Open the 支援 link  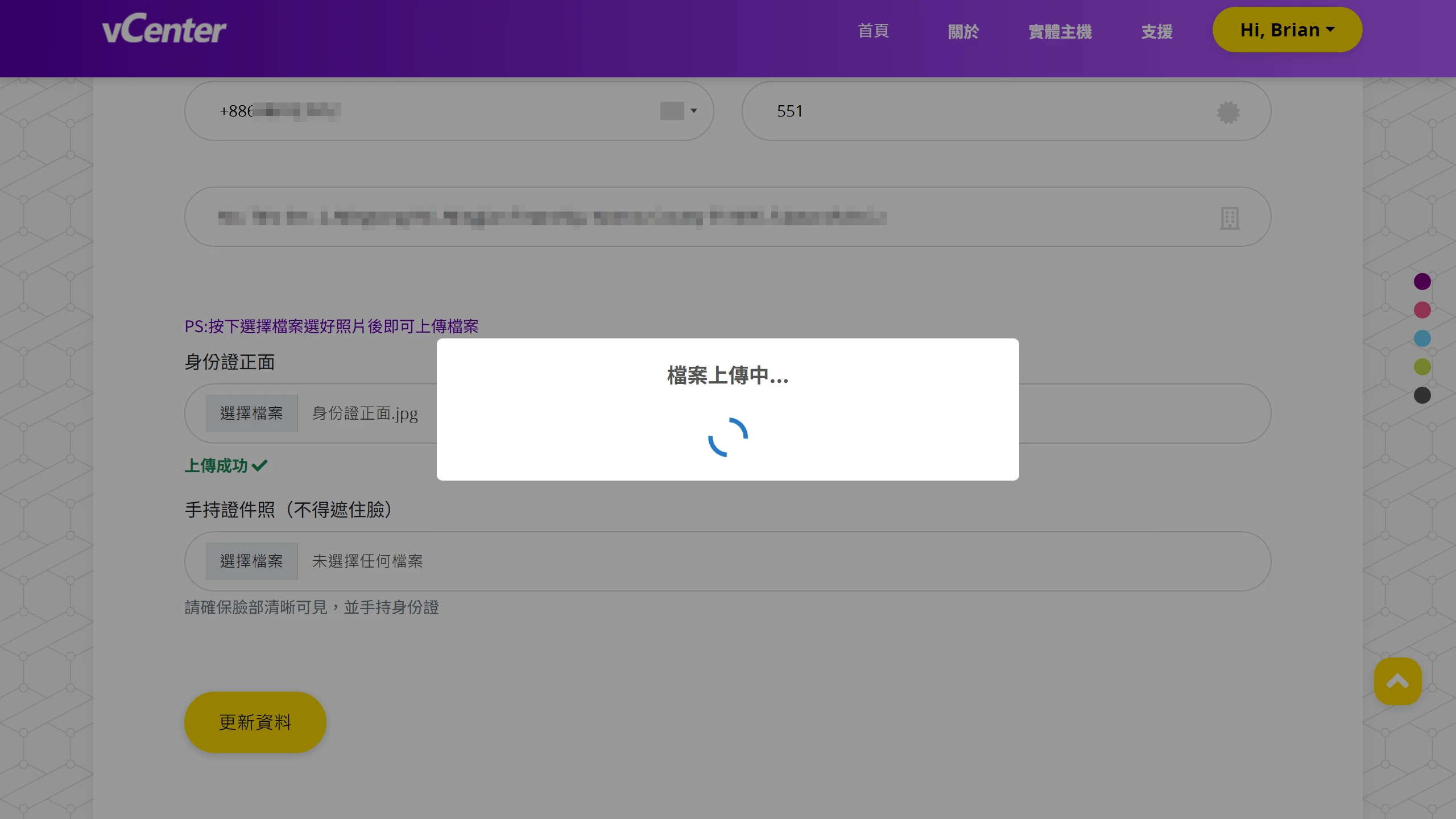click(1156, 31)
